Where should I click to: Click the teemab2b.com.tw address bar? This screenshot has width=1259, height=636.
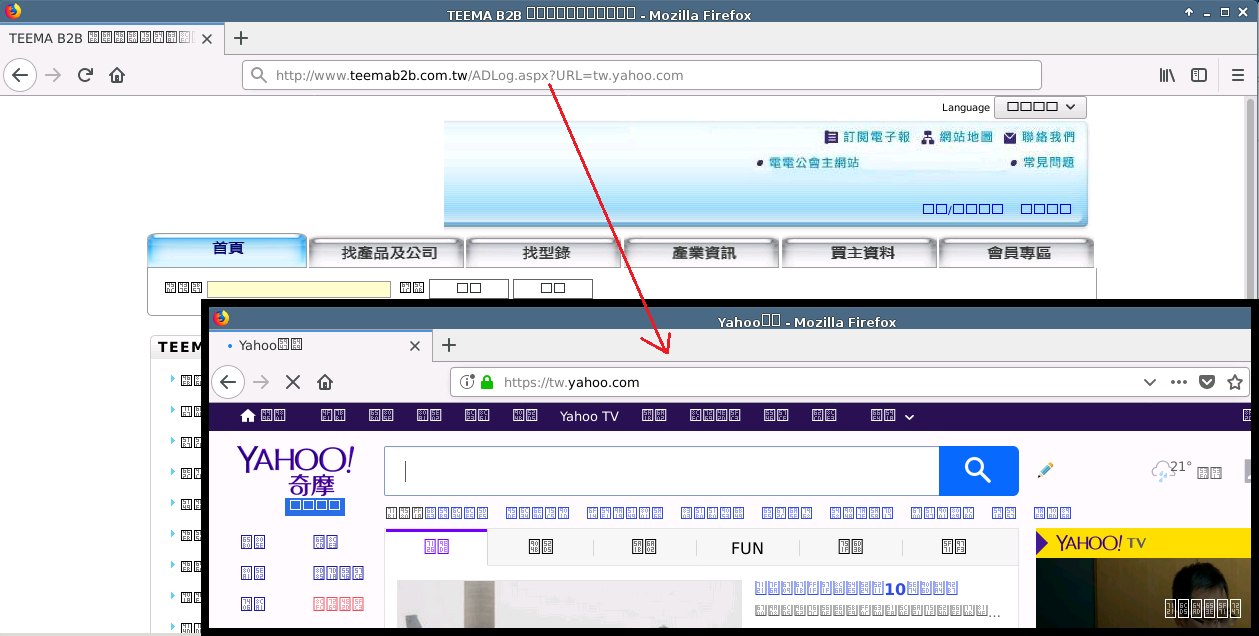coord(641,75)
